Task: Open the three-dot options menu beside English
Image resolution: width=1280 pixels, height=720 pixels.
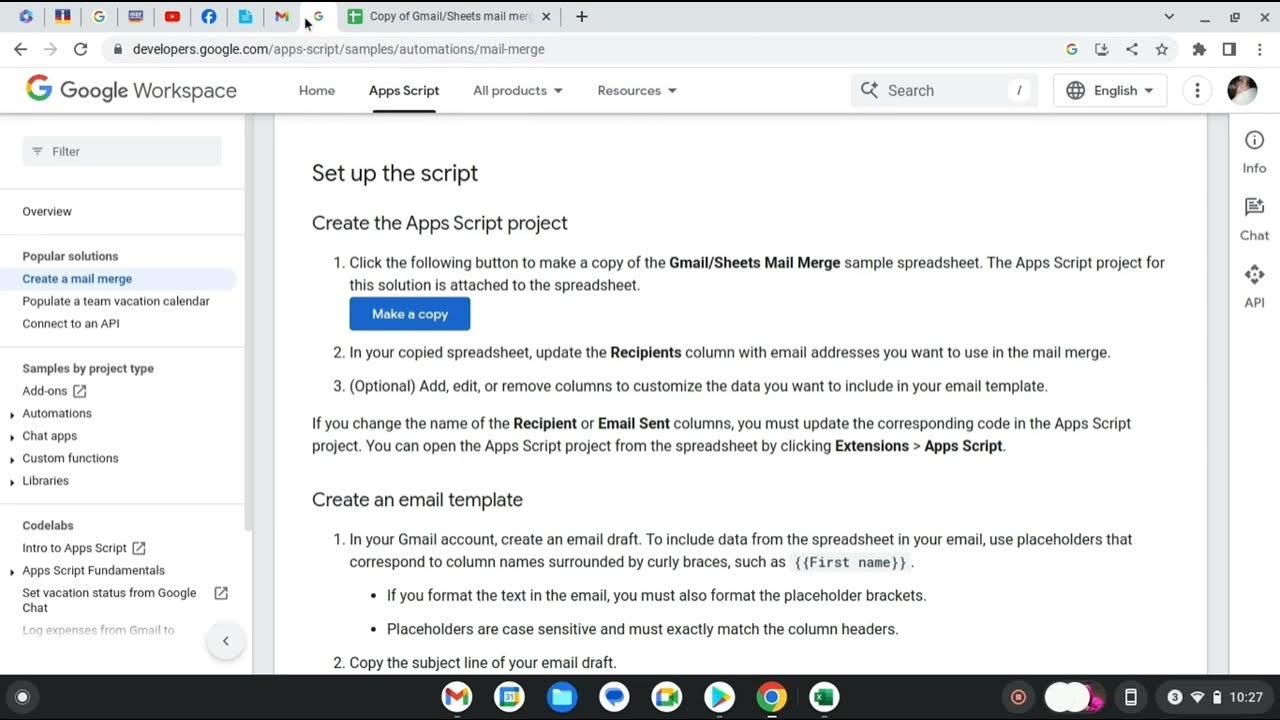Action: pos(1197,90)
